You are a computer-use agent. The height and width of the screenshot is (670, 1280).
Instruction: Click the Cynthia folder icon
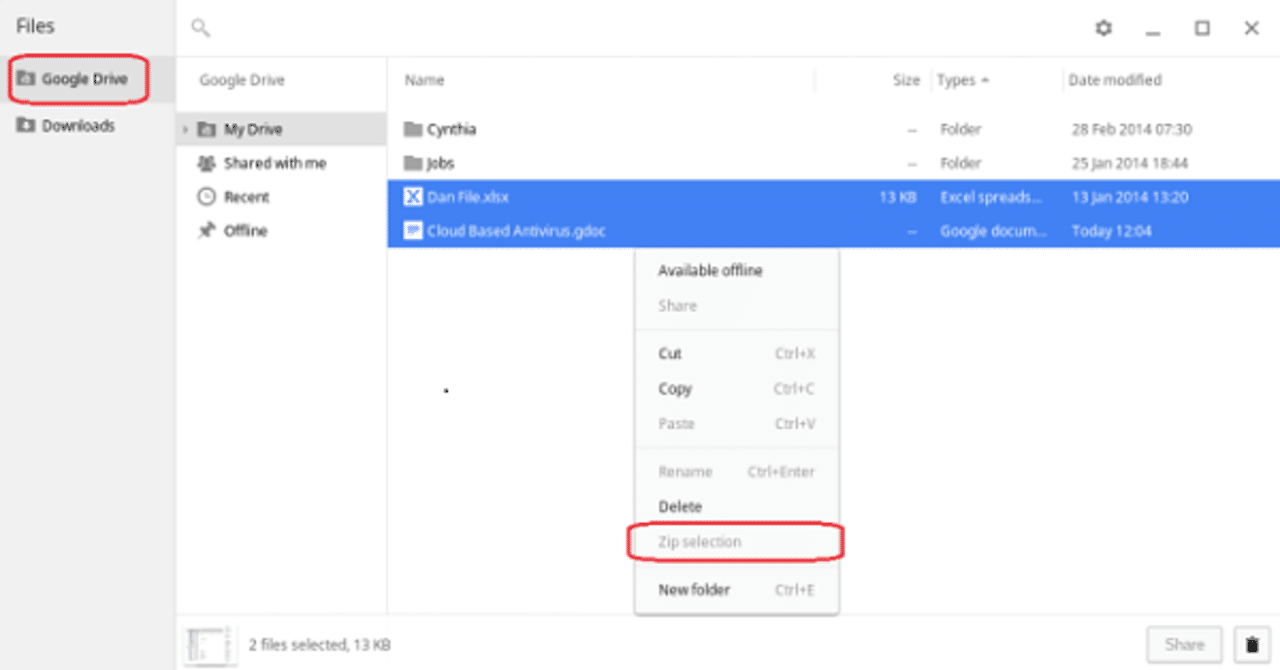point(413,129)
